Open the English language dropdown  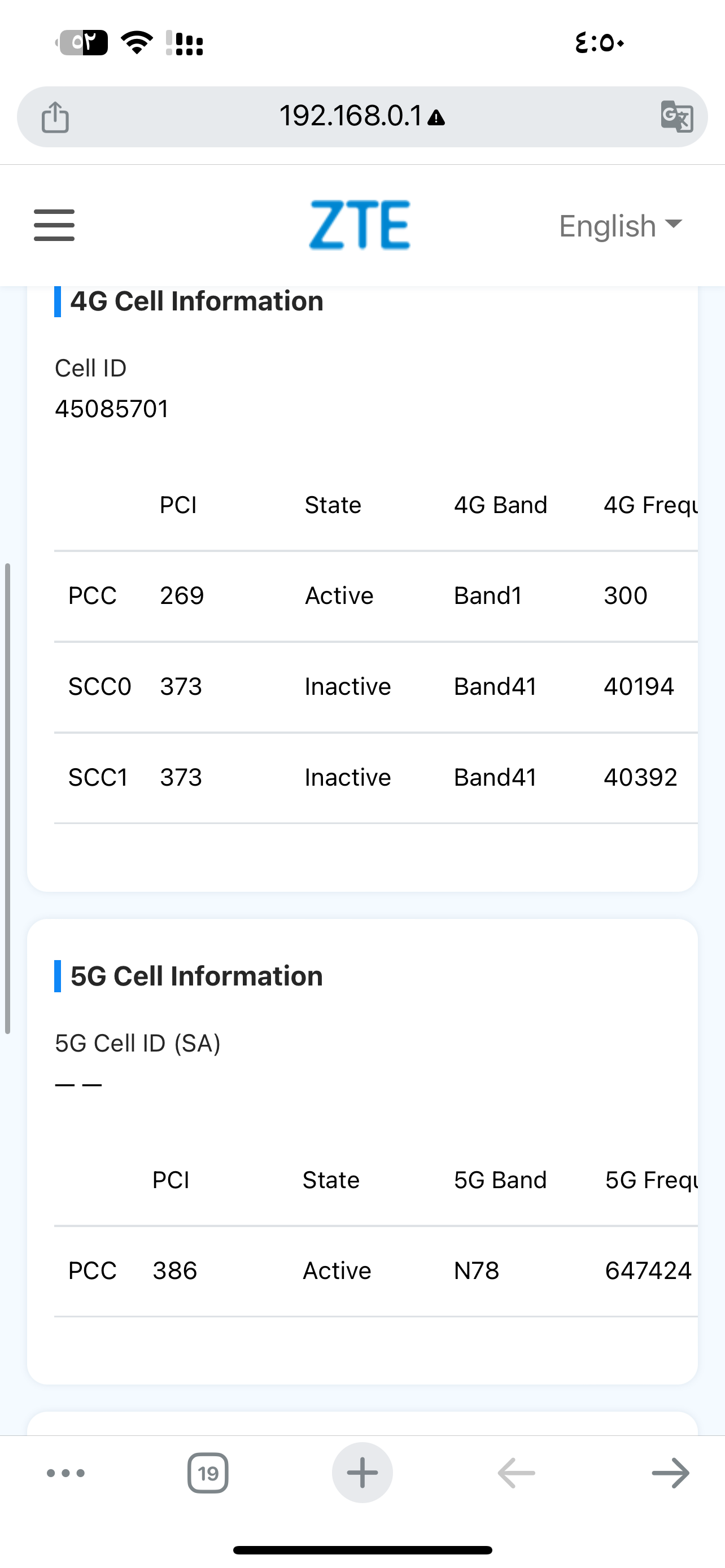tap(619, 226)
